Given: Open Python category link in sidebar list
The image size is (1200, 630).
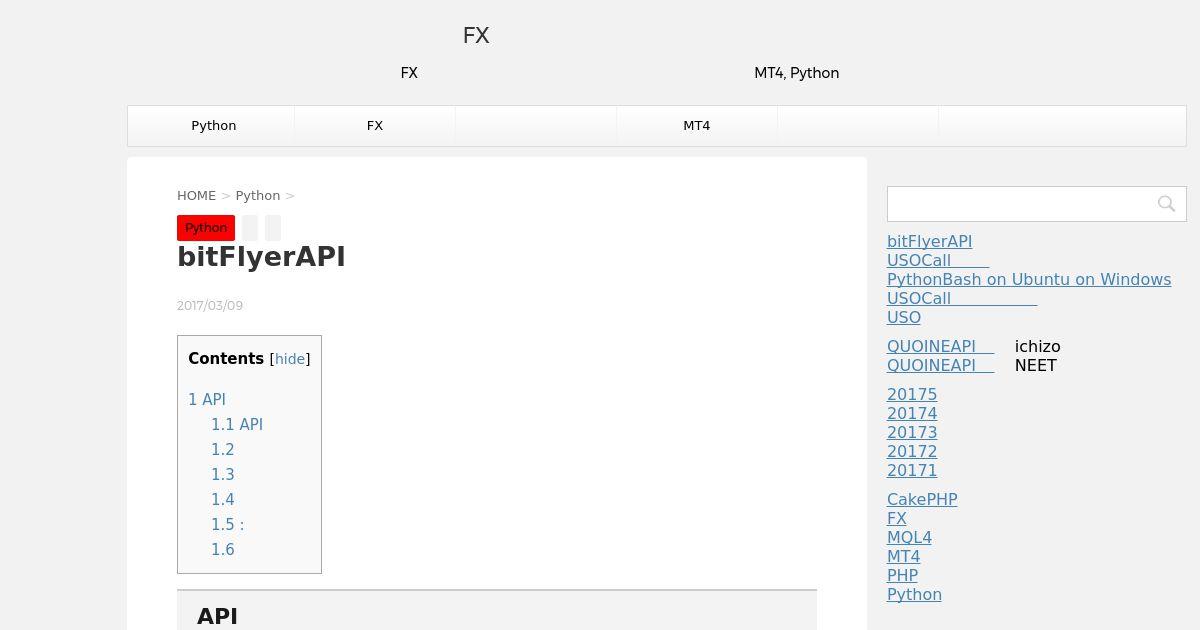Looking at the screenshot, I should tap(914, 595).
